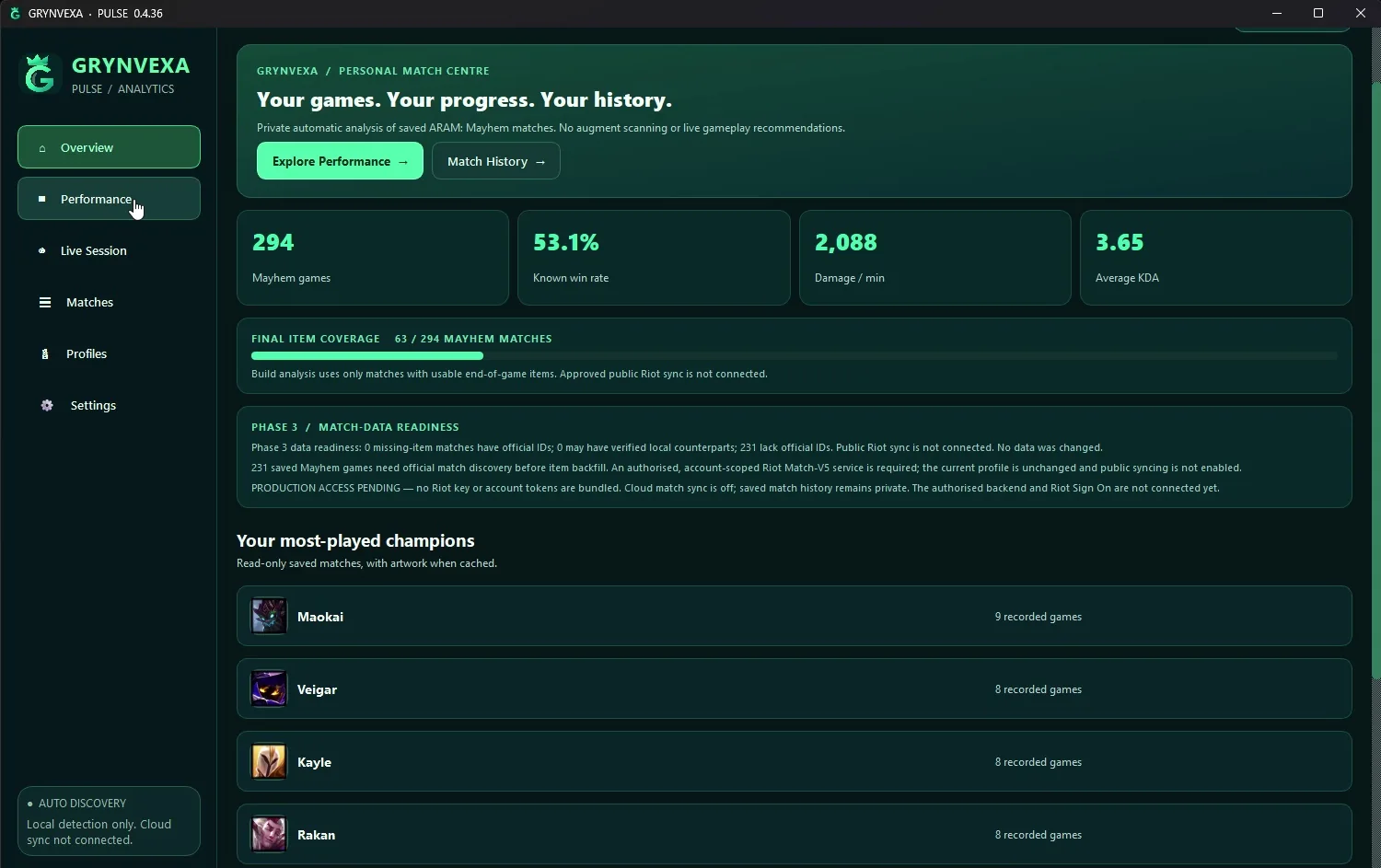1381x868 pixels.
Task: Select the 294 Mayhem games card
Action: click(x=373, y=258)
